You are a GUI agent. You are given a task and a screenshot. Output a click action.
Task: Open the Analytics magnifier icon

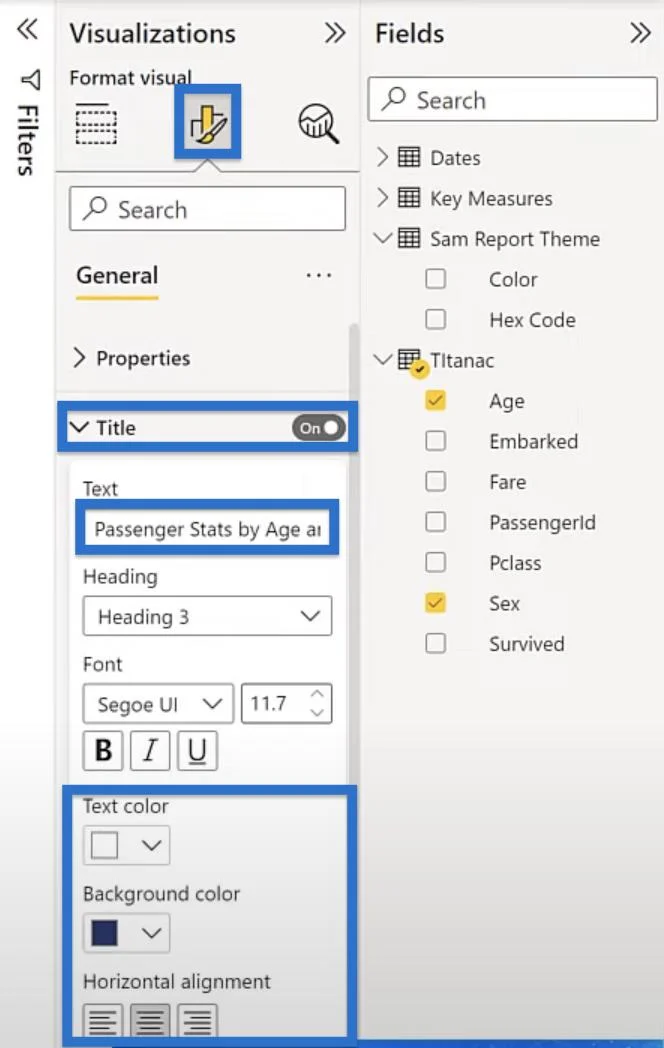click(318, 124)
